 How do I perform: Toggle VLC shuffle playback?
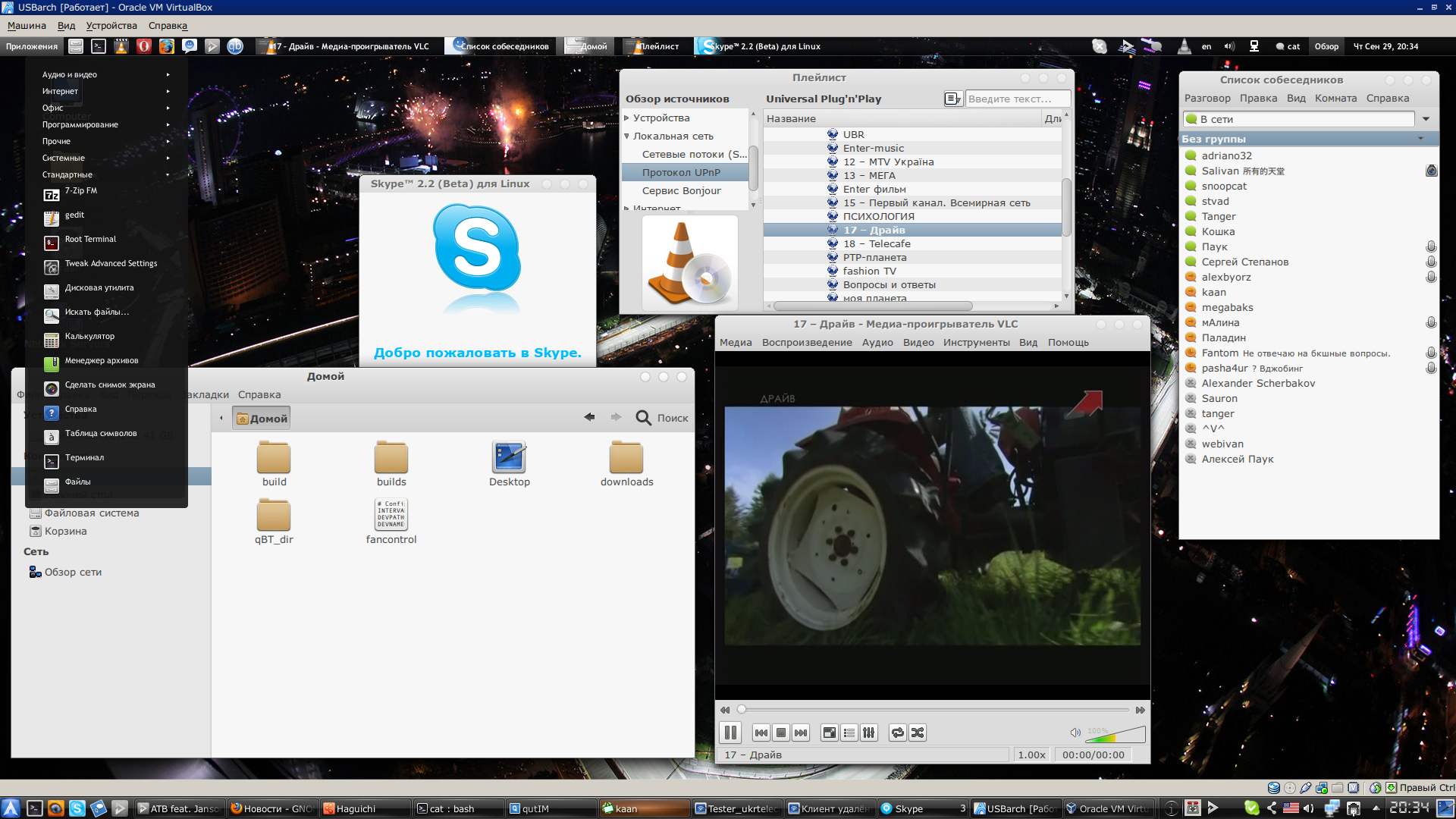click(918, 733)
